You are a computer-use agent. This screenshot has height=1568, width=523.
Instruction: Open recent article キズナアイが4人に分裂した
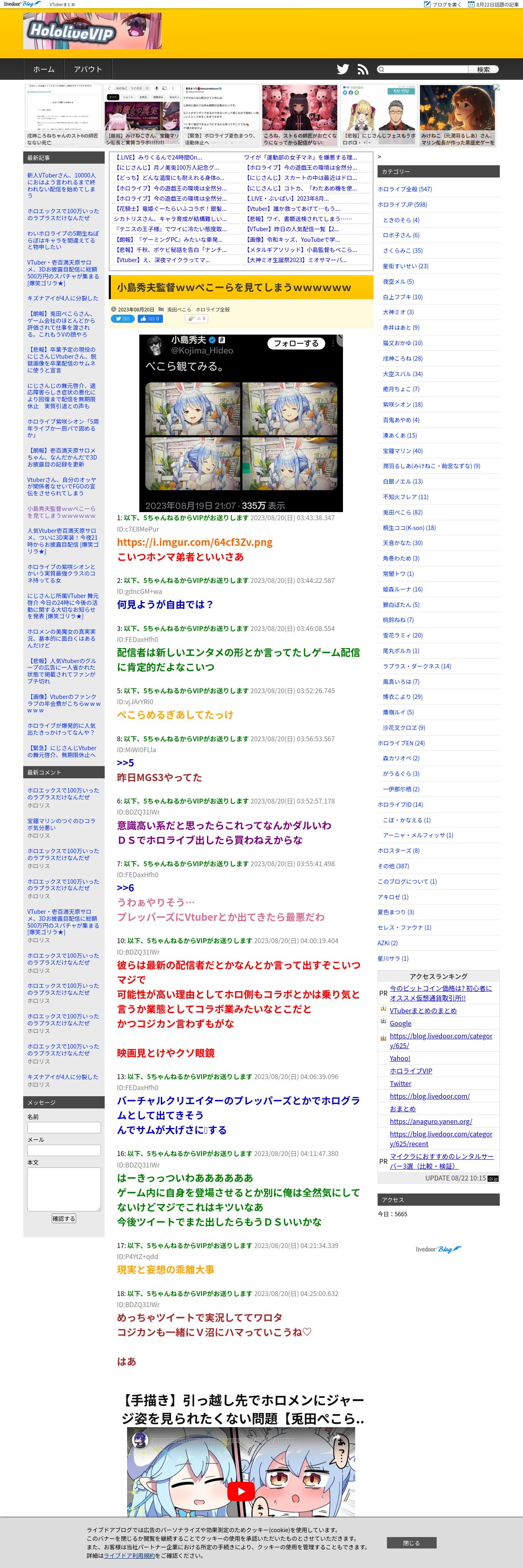tap(63, 298)
